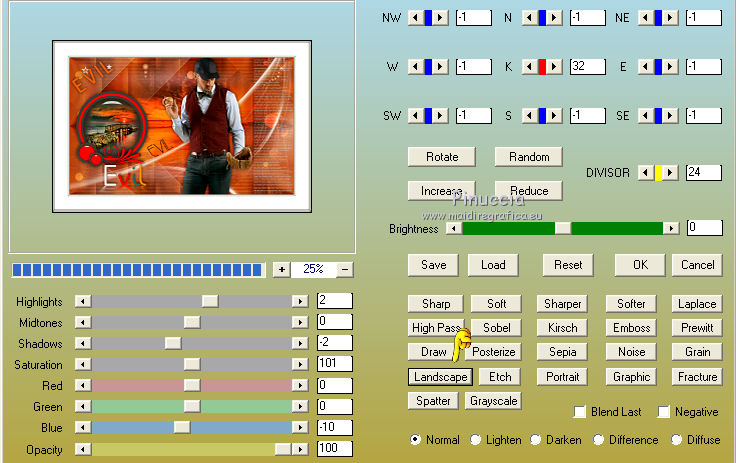
Task: Decrease K value with left arrow
Action: 529,67
